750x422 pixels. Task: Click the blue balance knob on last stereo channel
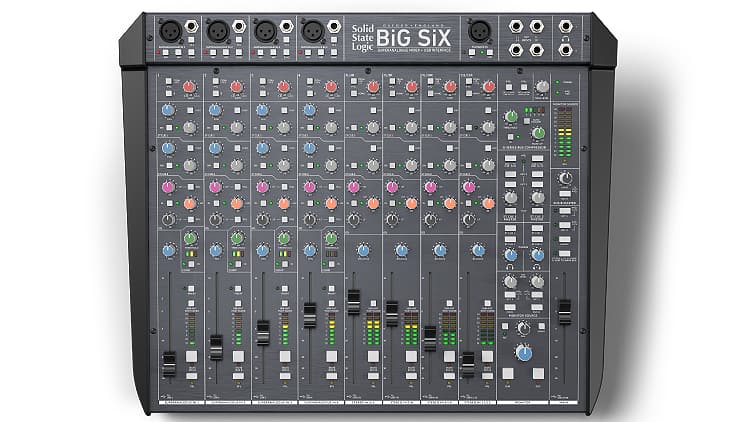coord(478,250)
